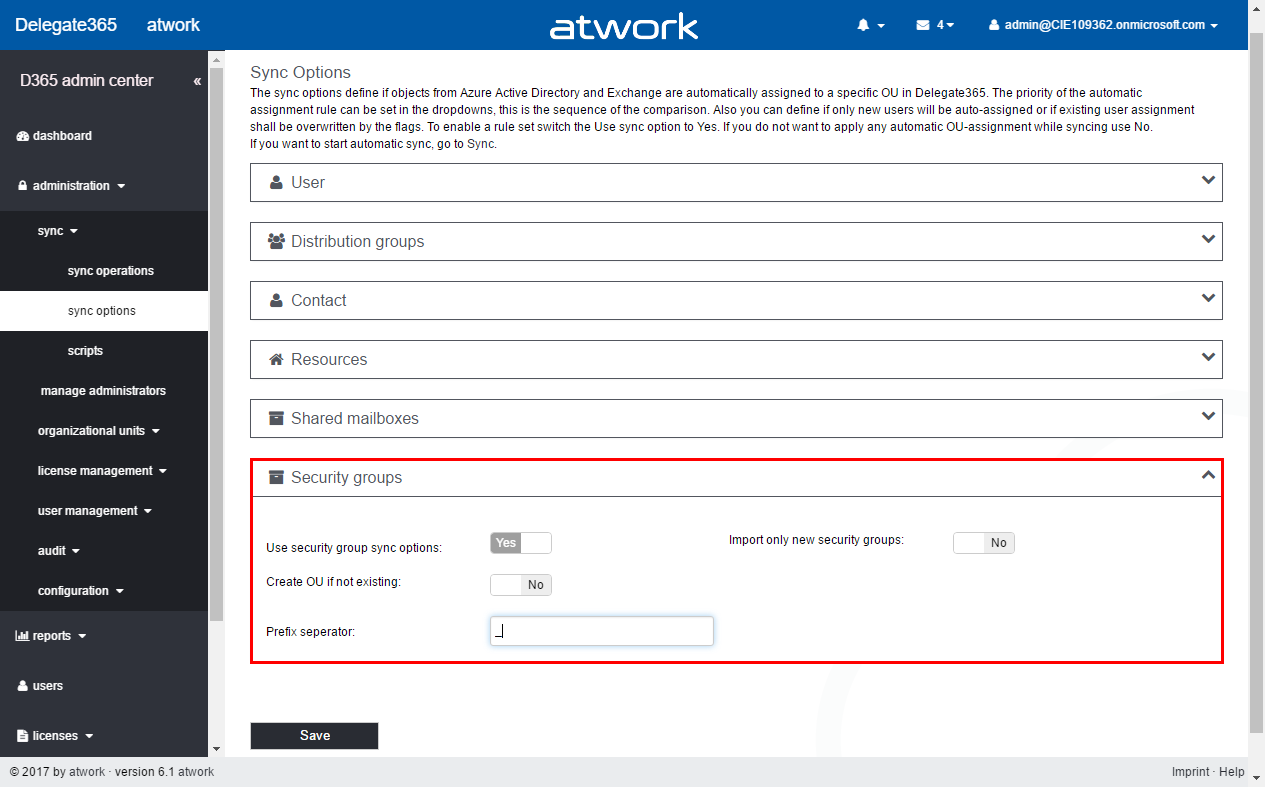The width and height of the screenshot is (1265, 787).
Task: Expand the Contact section chevron
Action: (x=1209, y=298)
